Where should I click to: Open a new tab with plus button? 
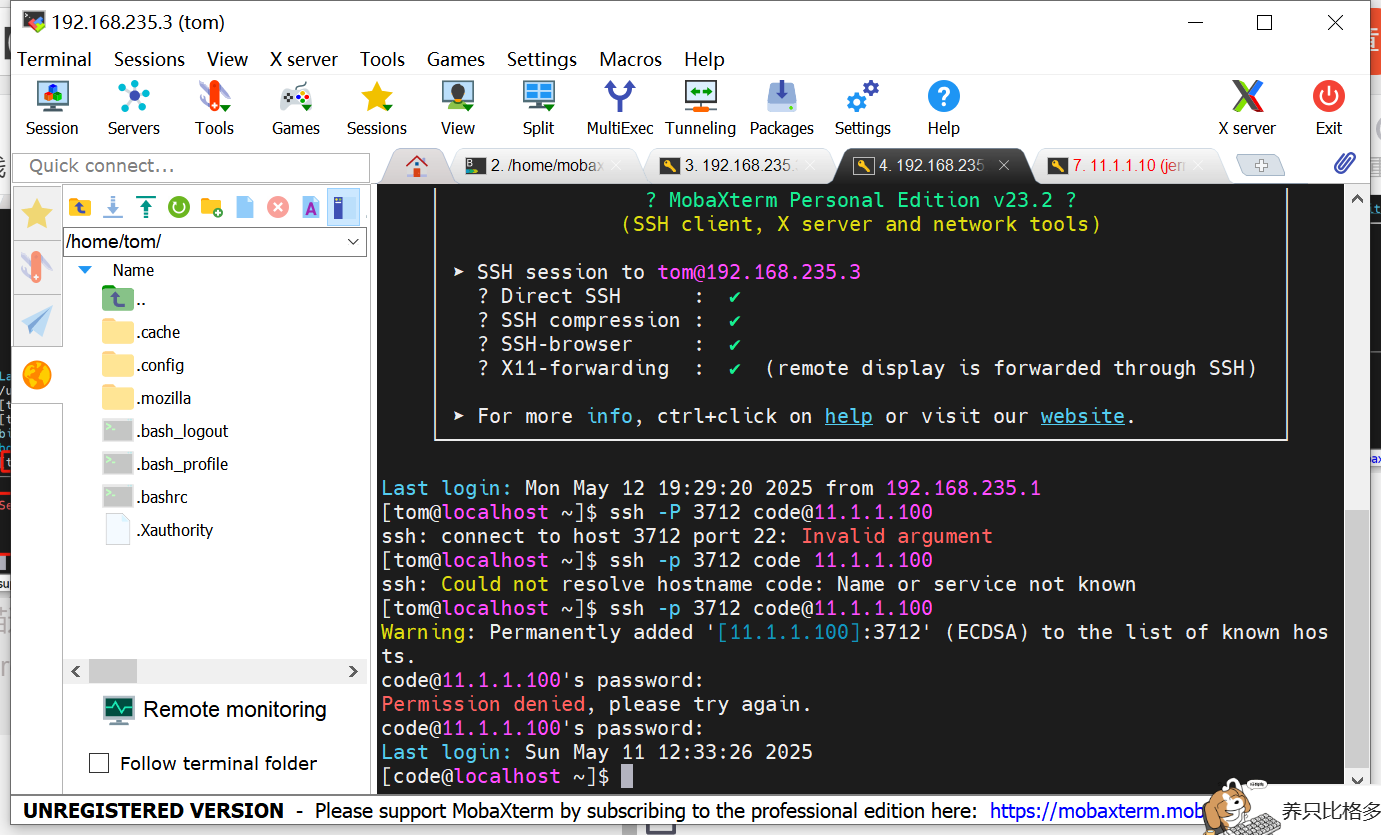tap(1260, 165)
